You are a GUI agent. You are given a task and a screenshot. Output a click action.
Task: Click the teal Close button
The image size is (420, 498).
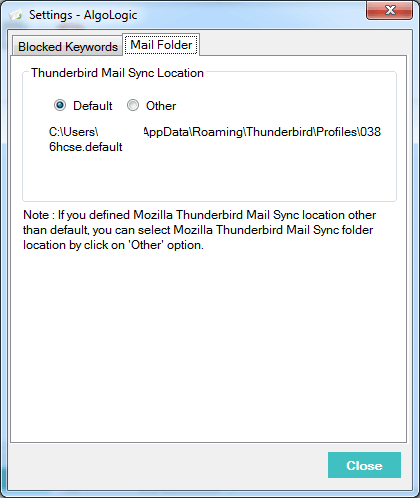364,465
